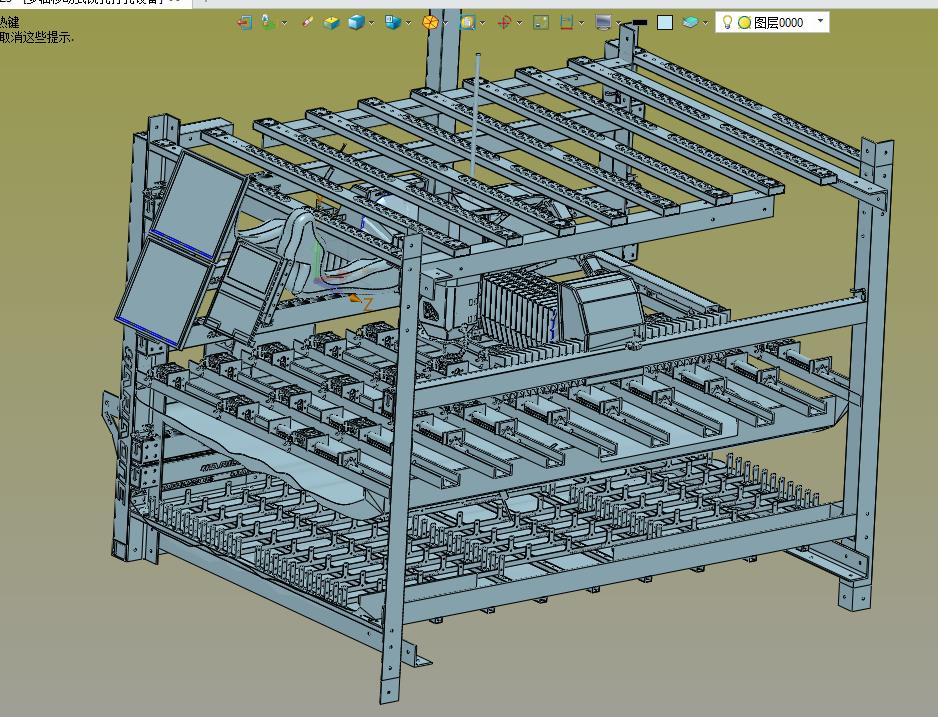
Task: Click the green figure filter icon
Action: coord(268,23)
